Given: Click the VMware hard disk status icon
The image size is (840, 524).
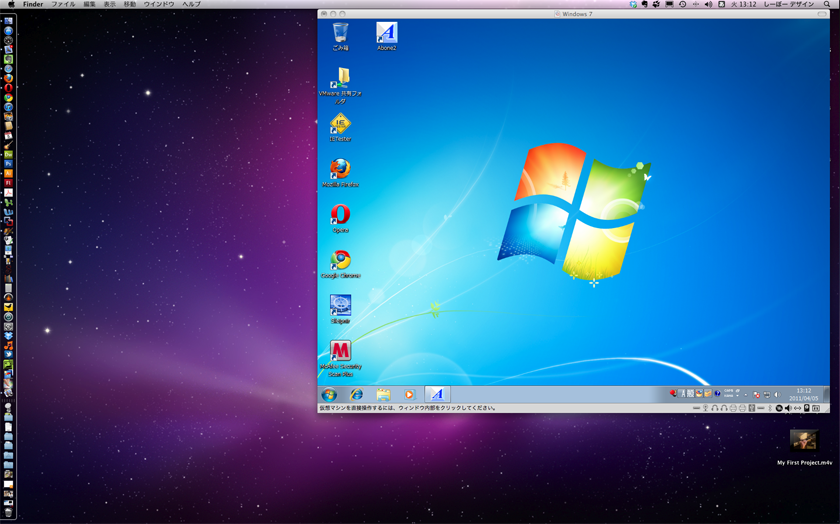Looking at the screenshot, I should [x=807, y=408].
